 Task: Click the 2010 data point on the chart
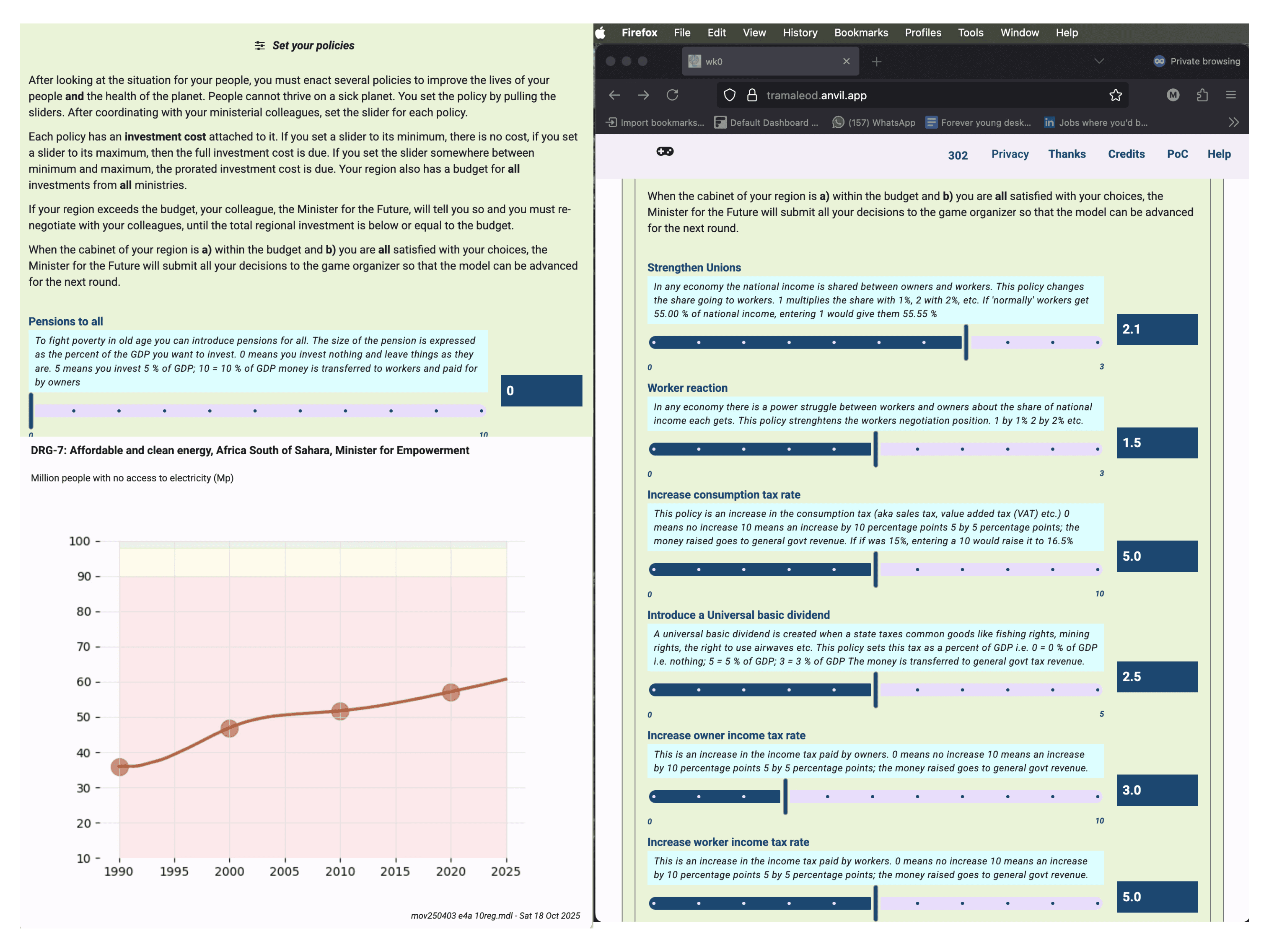tap(340, 711)
